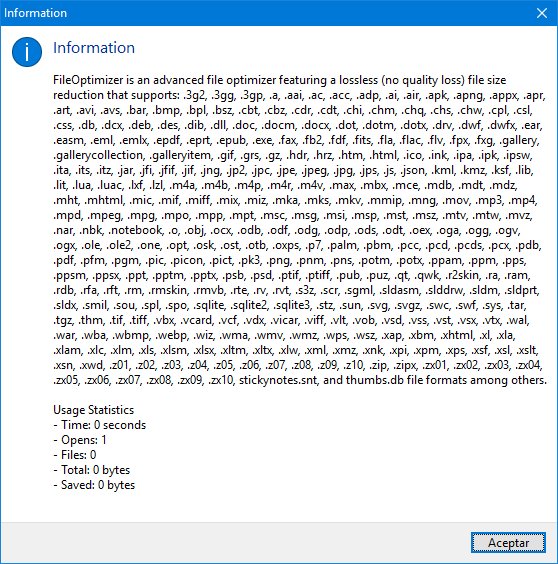Click the Saved: 0 bytes line
The image size is (558, 564).
pyautogui.click(x=94, y=485)
